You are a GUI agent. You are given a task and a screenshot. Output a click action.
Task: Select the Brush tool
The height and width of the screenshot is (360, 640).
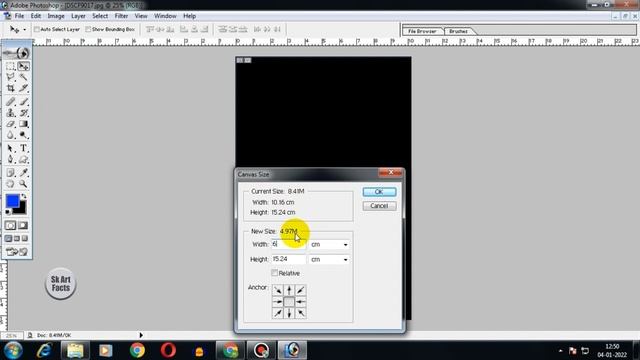point(23,101)
